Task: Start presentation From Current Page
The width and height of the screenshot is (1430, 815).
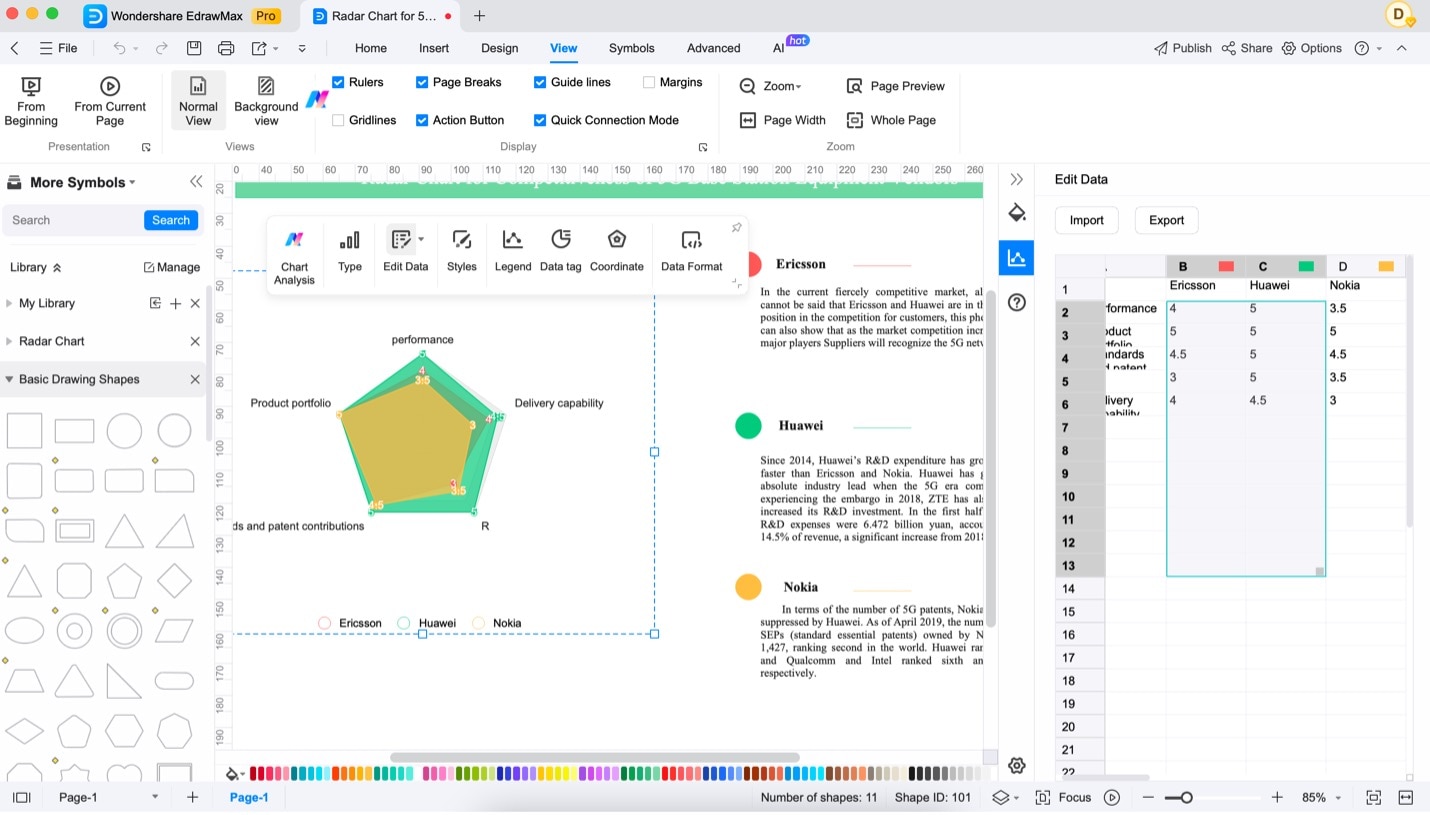Action: click(x=110, y=101)
